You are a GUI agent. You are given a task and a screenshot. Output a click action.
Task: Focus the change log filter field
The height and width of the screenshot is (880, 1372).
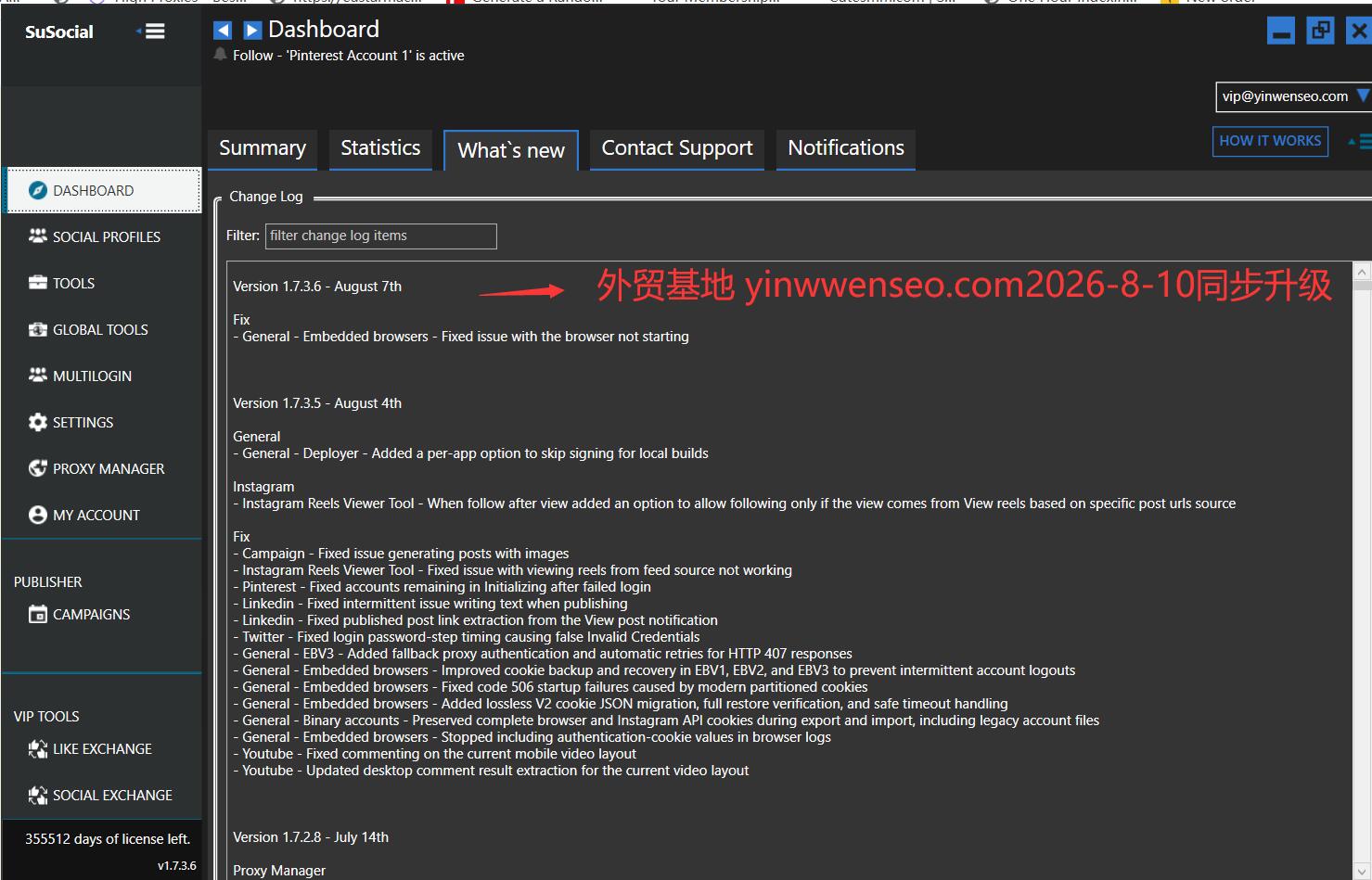tap(381, 236)
